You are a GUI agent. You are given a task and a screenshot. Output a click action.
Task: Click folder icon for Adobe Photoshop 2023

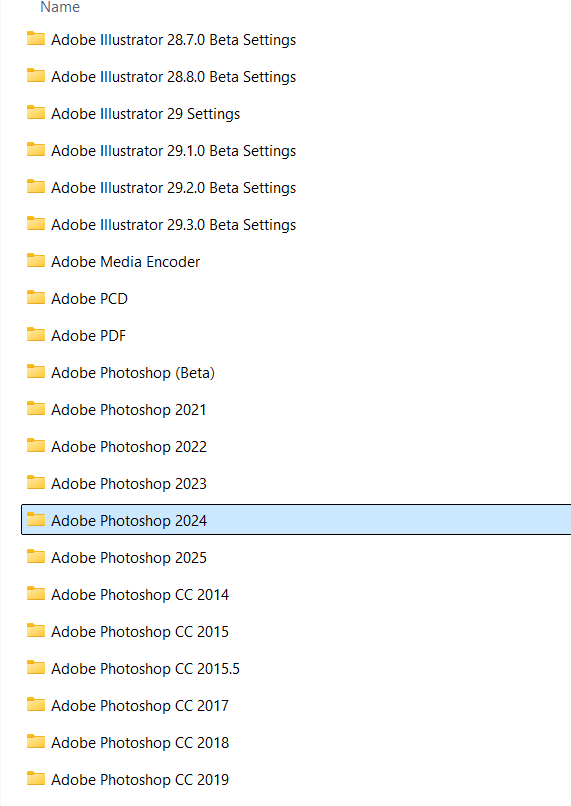pyautogui.click(x=36, y=483)
